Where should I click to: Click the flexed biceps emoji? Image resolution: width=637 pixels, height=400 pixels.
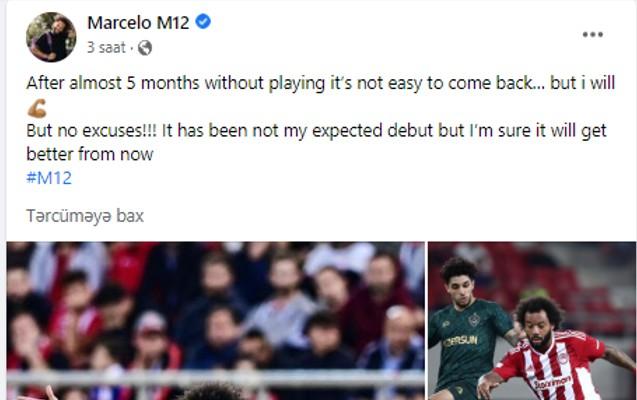tap(37, 108)
